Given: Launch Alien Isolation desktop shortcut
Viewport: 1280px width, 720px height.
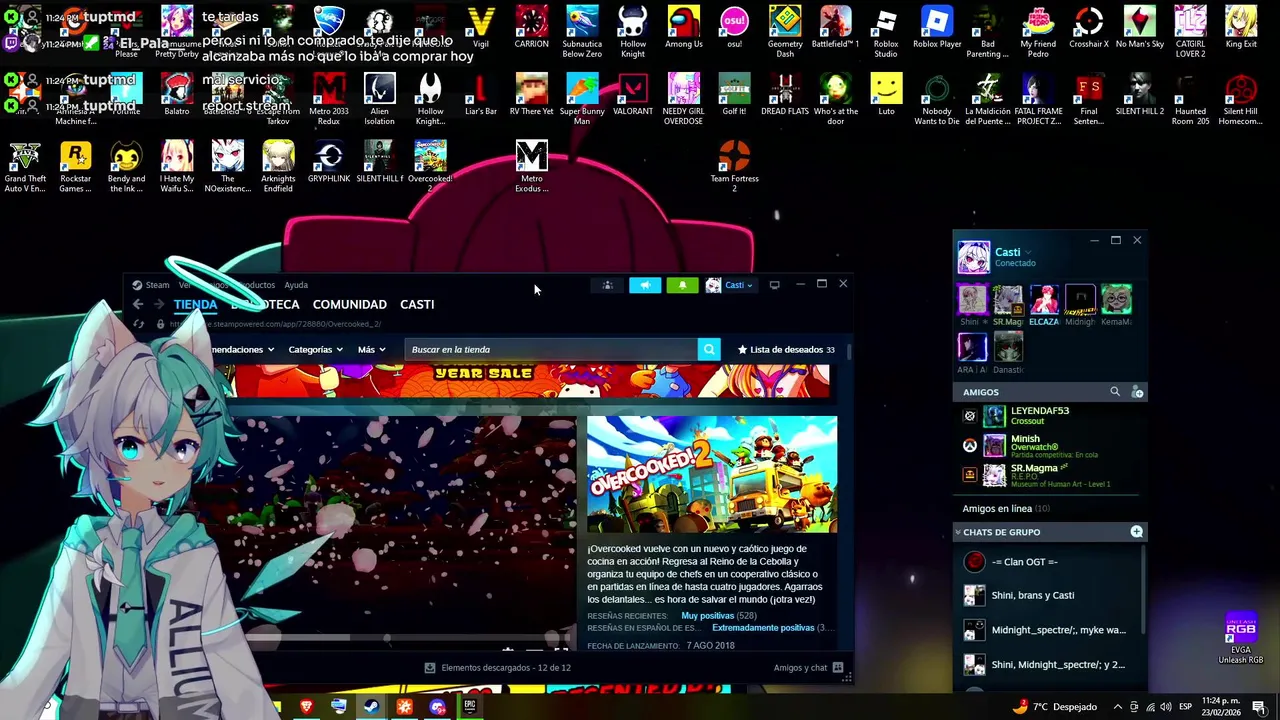Looking at the screenshot, I should coord(379,99).
